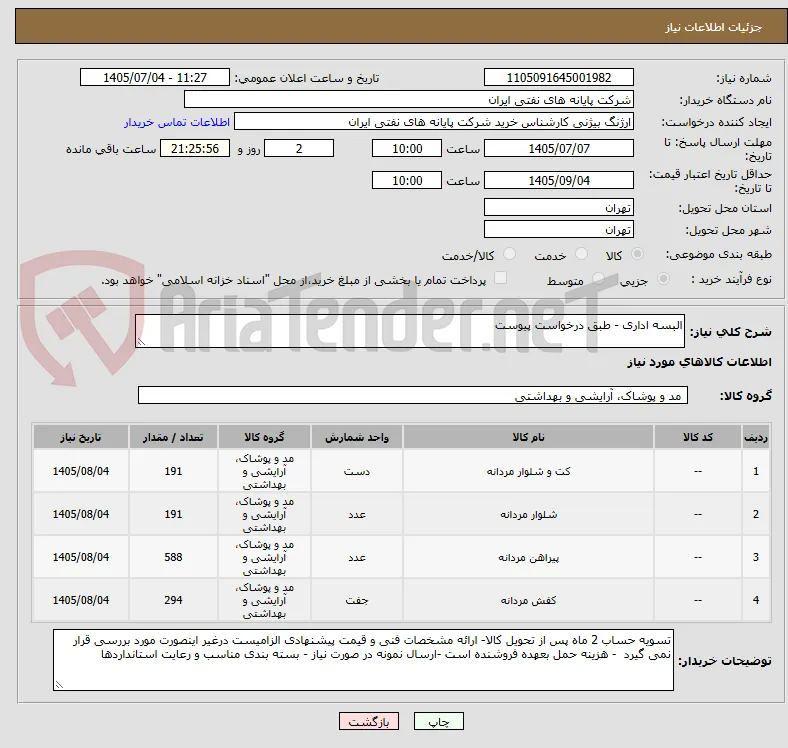Click the گروه کالا column header
788x748 pixels.
(x=264, y=437)
